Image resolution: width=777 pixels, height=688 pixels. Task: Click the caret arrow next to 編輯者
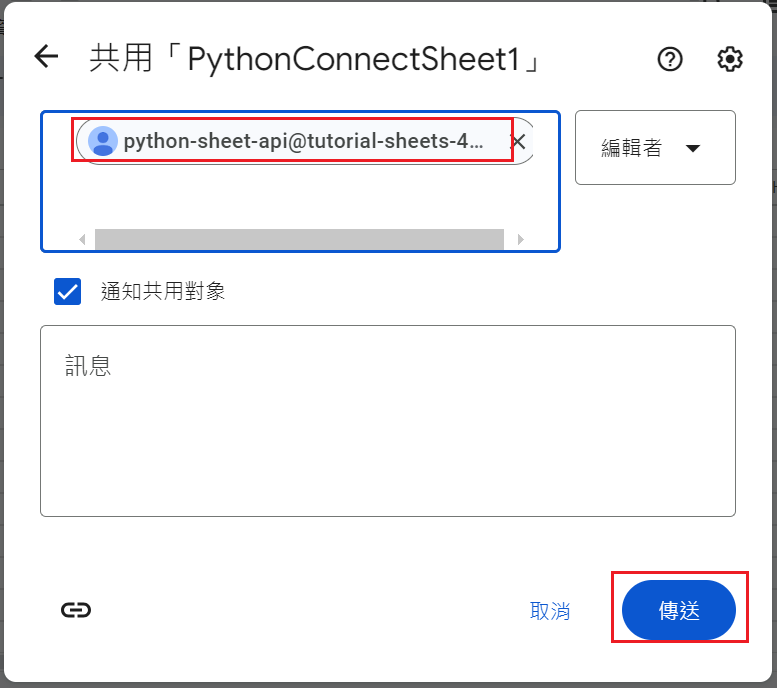(692, 149)
